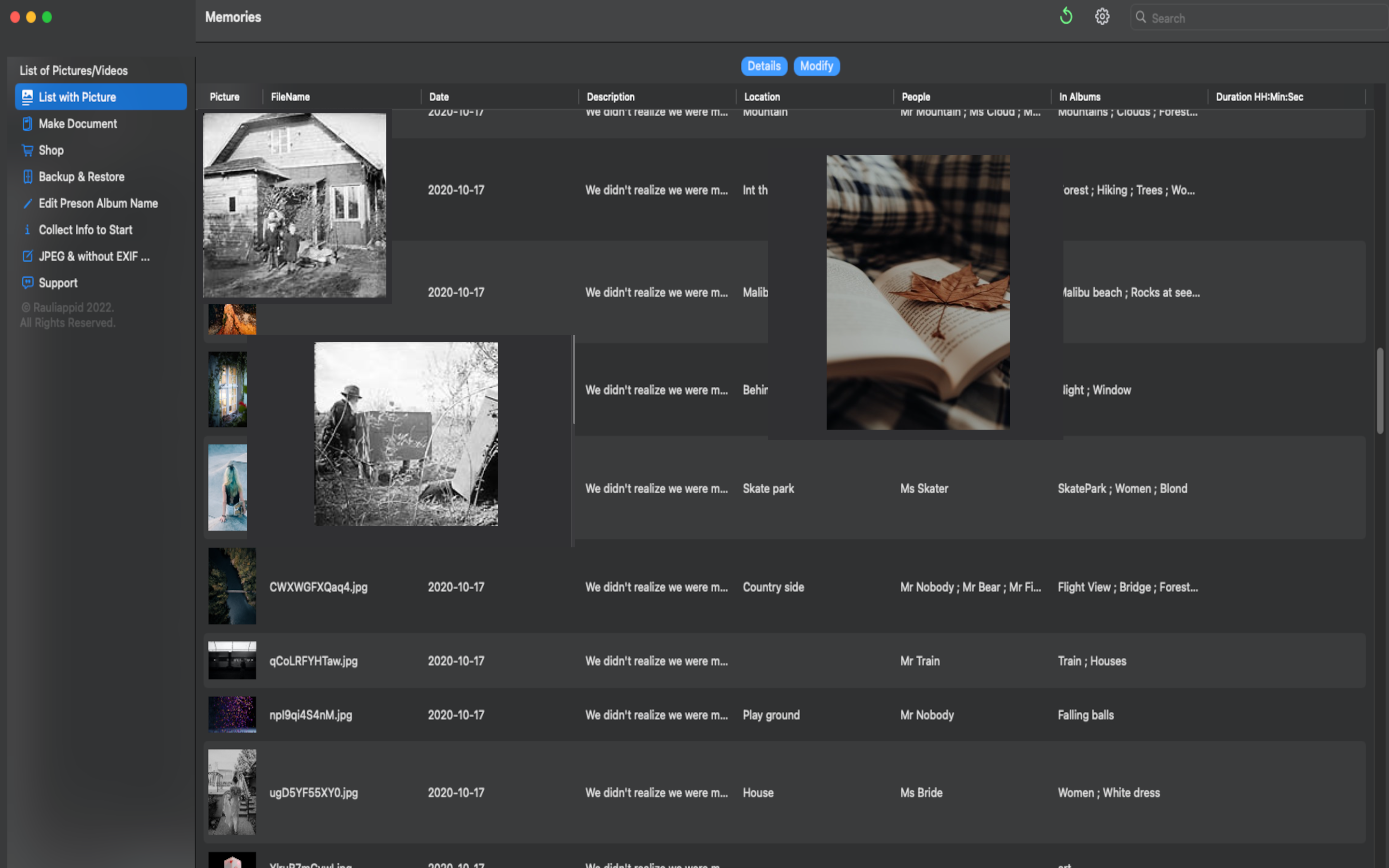
Task: Select file name npl9qi4S4nM.jpg
Action: click(311, 715)
